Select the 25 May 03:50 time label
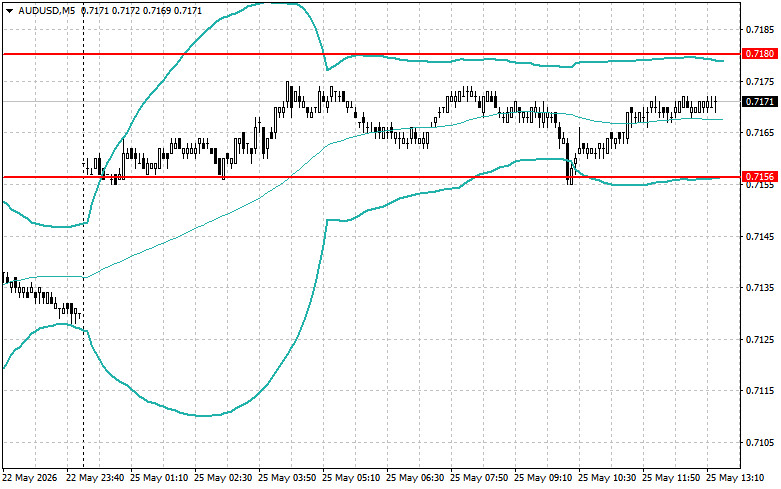Viewport: 781px width, 489px height. tap(287, 478)
